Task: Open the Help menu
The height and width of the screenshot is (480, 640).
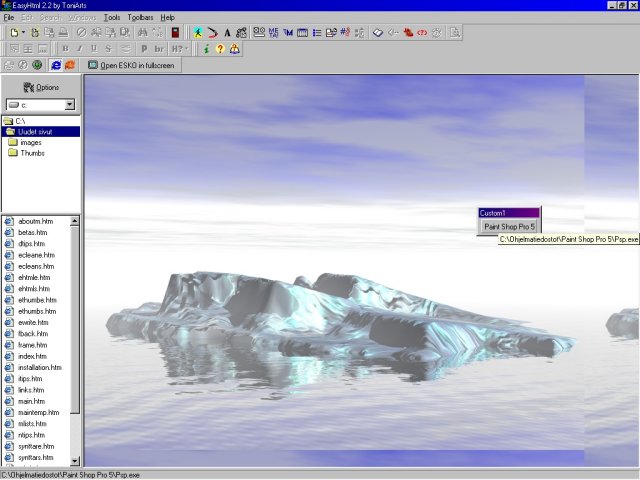Action: tap(167, 17)
